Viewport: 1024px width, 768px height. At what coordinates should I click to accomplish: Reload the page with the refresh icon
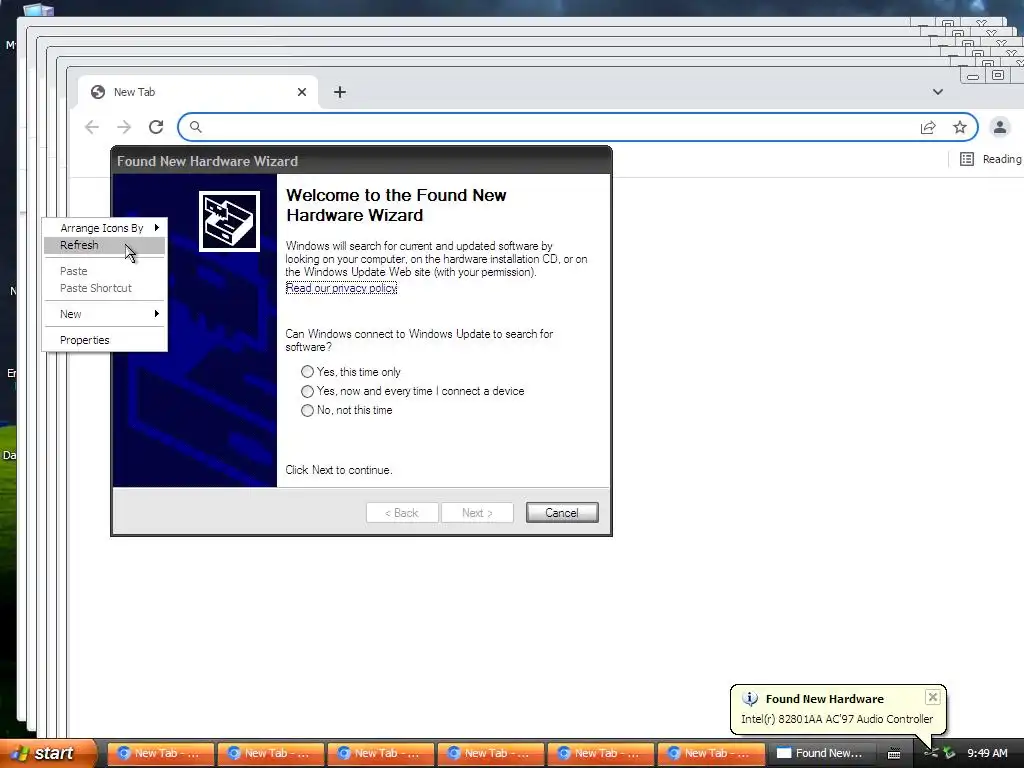click(156, 127)
